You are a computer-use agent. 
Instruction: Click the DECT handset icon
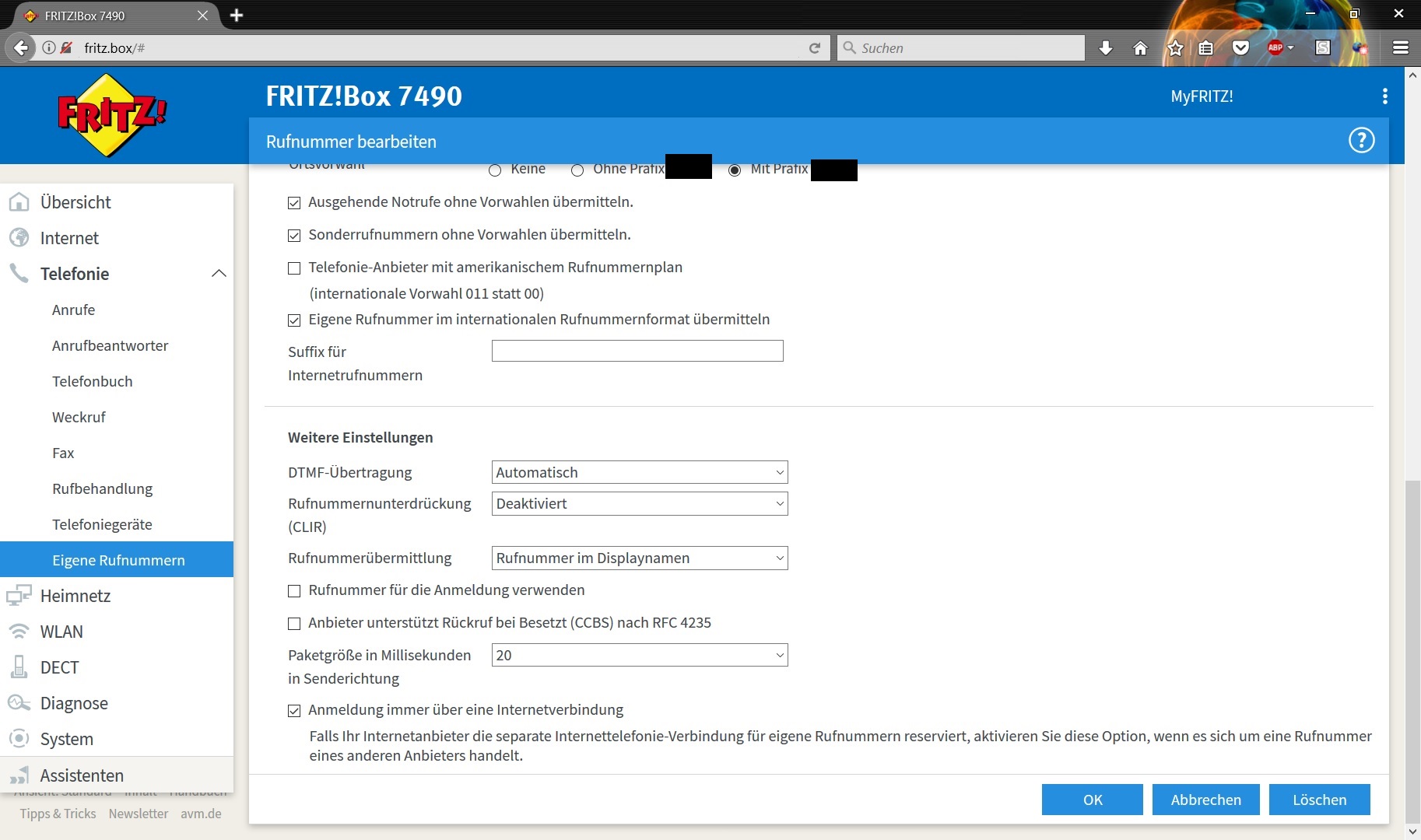[19, 667]
